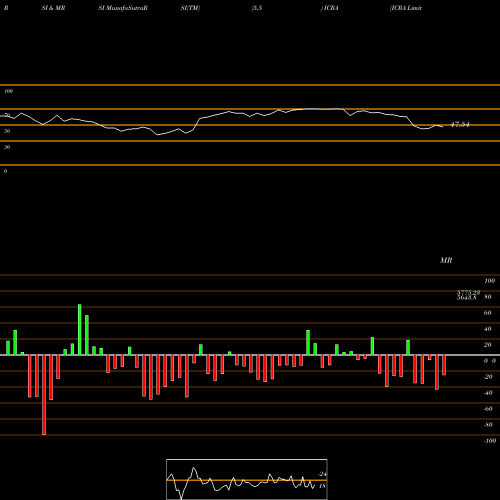Click the '-60' label on MR axis
Screen dimensions: 500x500
[488, 409]
